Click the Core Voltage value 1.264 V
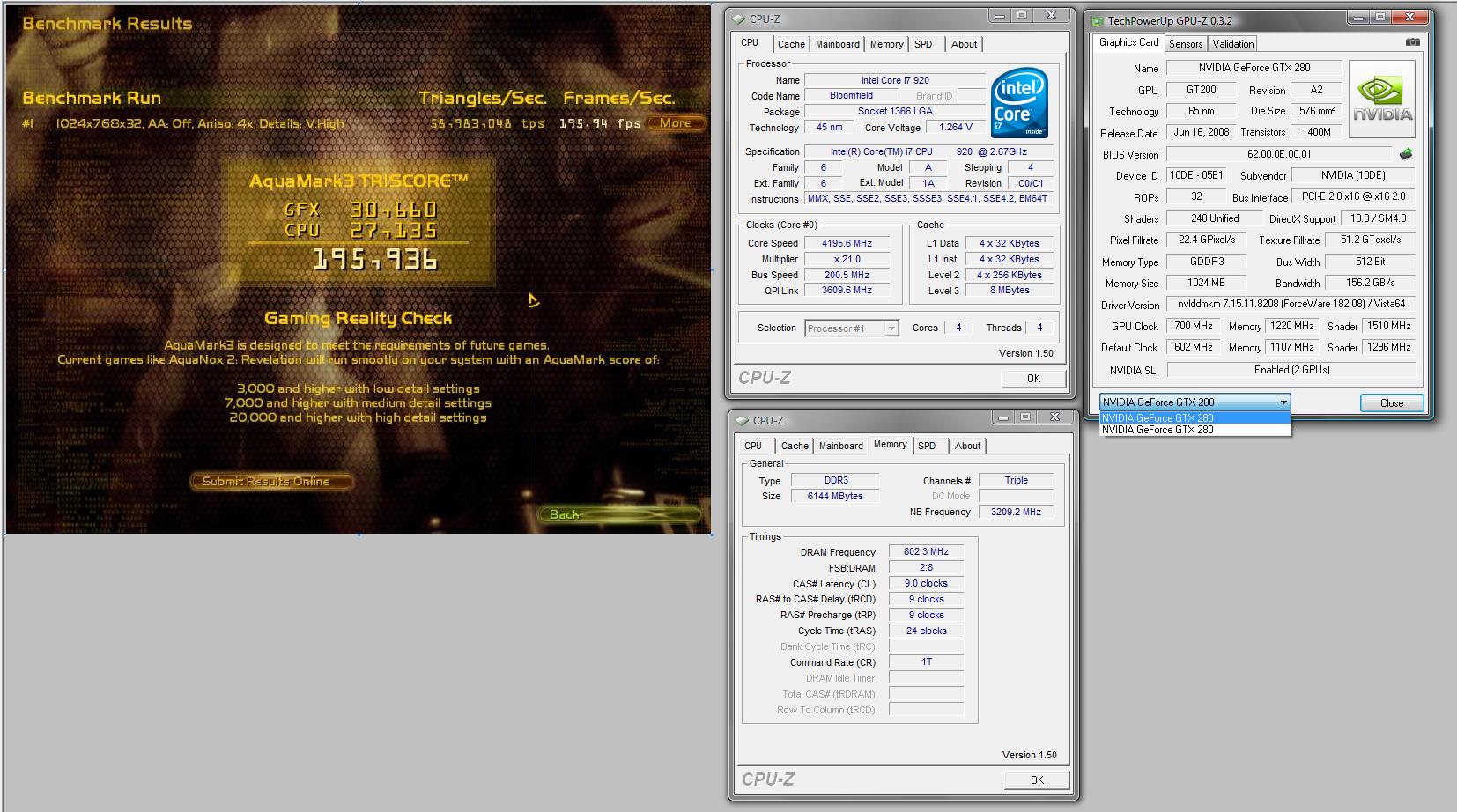This screenshot has width=1457, height=812. (956, 127)
